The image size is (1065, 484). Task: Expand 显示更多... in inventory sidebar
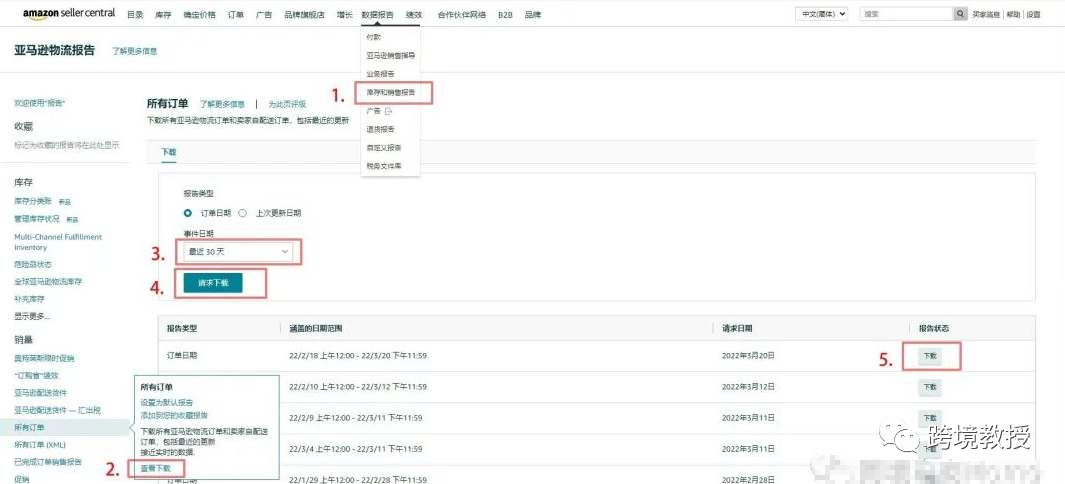(x=32, y=316)
